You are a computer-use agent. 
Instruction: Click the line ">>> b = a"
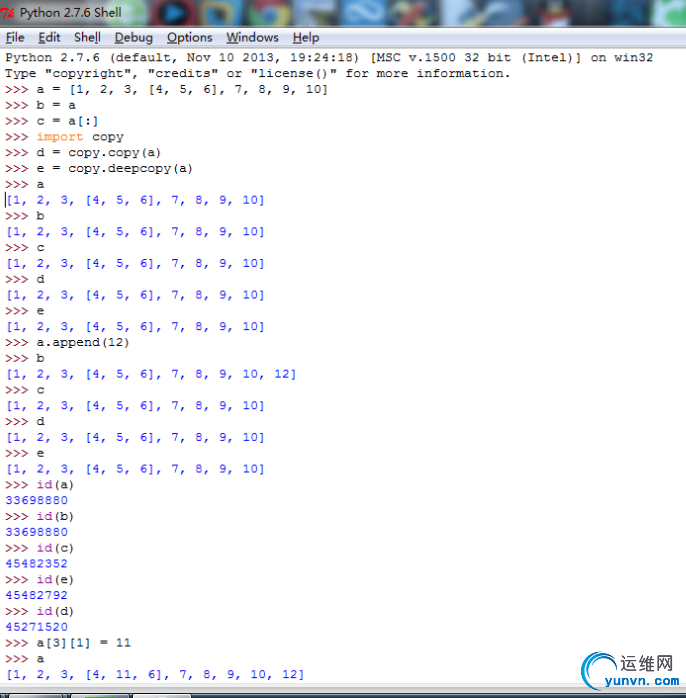[x=41, y=106]
